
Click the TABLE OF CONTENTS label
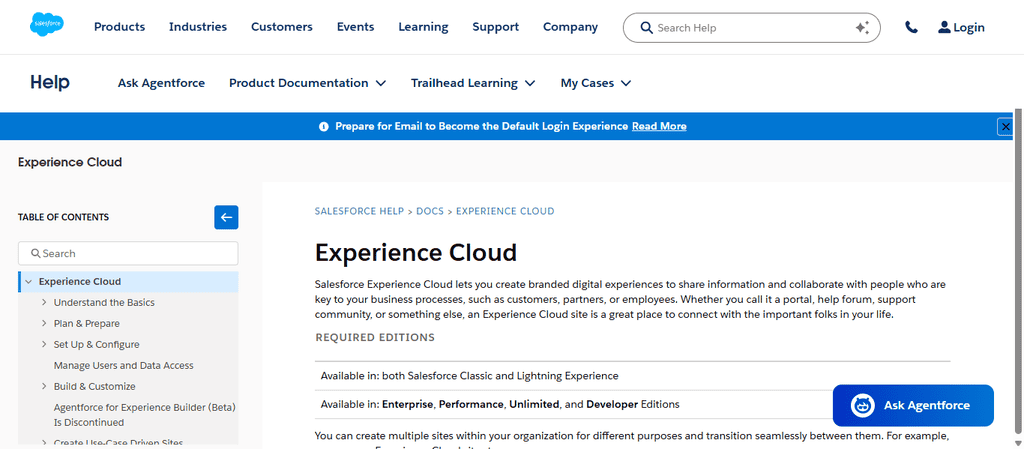[x=63, y=217]
